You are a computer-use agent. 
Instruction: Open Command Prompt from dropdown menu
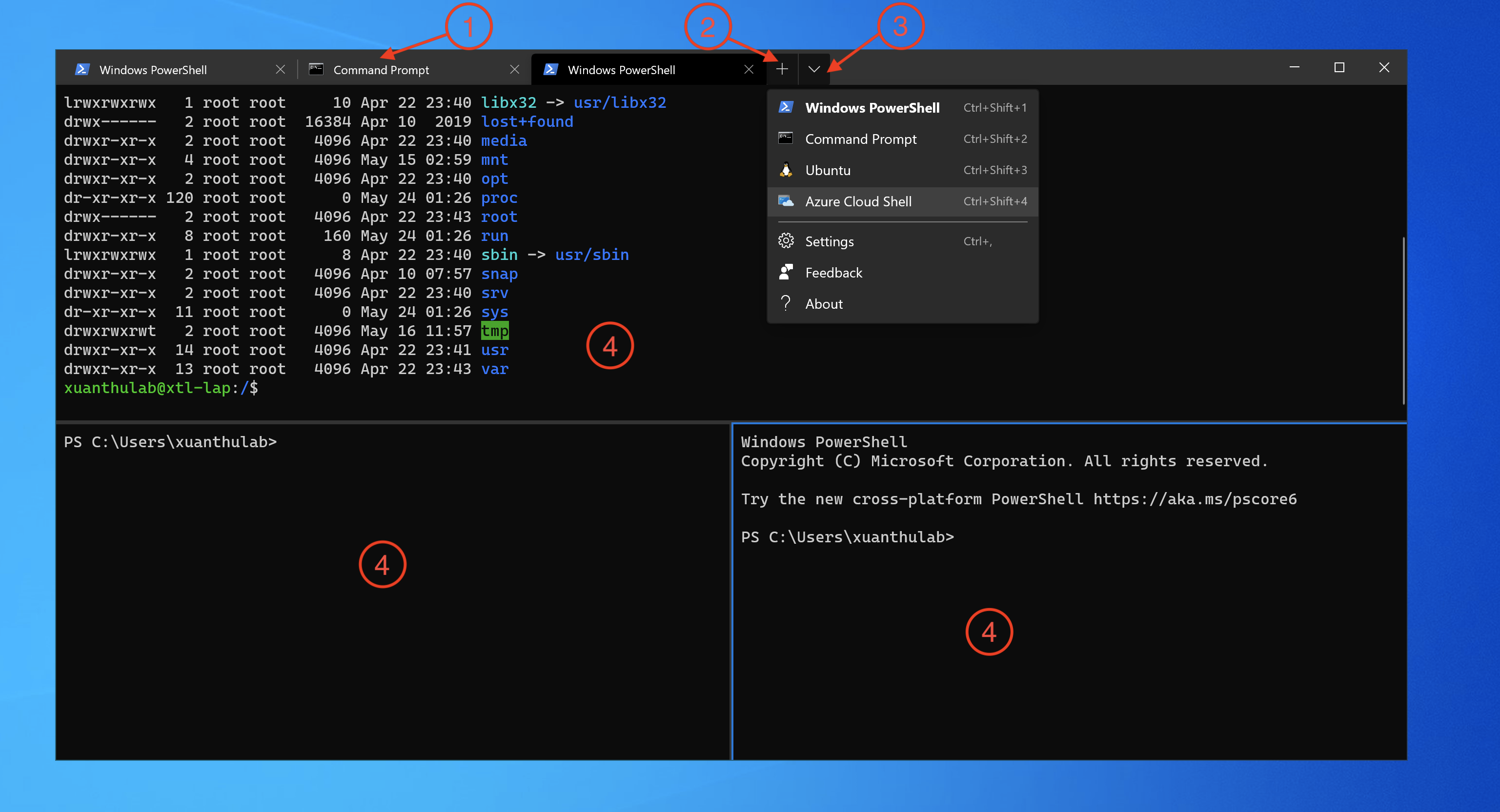860,139
